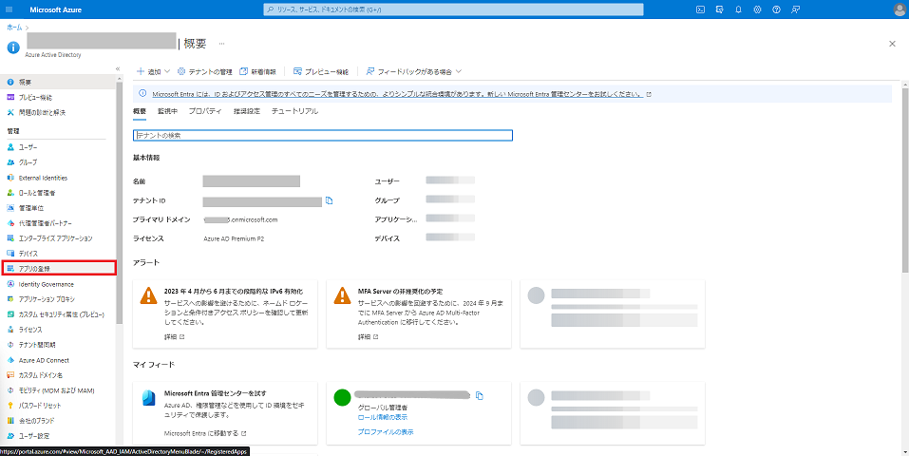Click the ellipsis next to 概要 title

coord(221,43)
